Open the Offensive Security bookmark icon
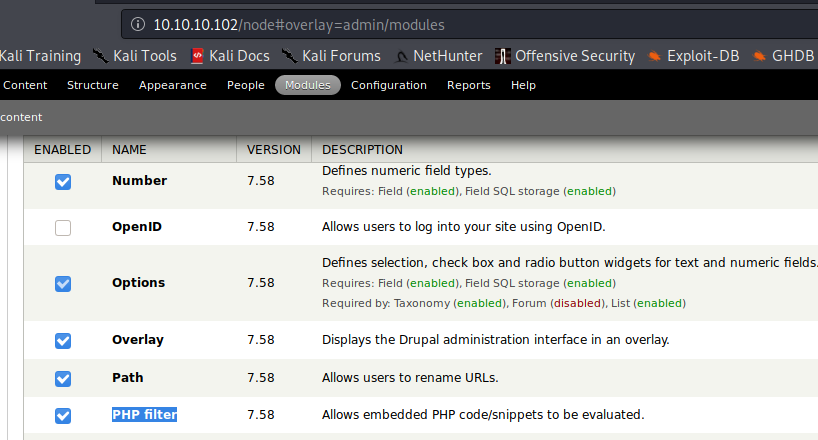 click(x=503, y=56)
